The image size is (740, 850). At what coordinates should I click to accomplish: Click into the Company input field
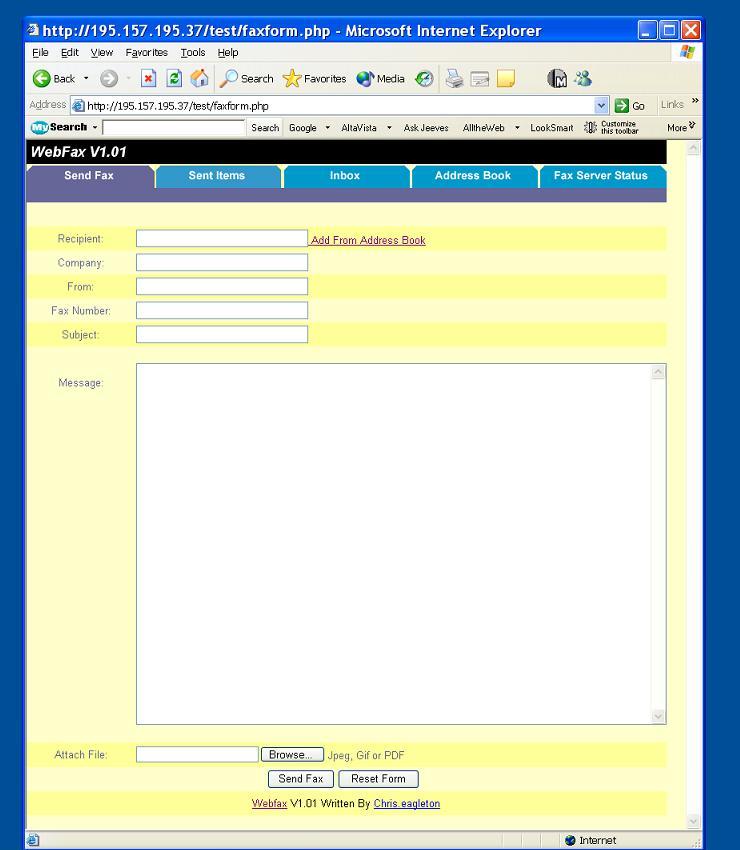(x=222, y=262)
